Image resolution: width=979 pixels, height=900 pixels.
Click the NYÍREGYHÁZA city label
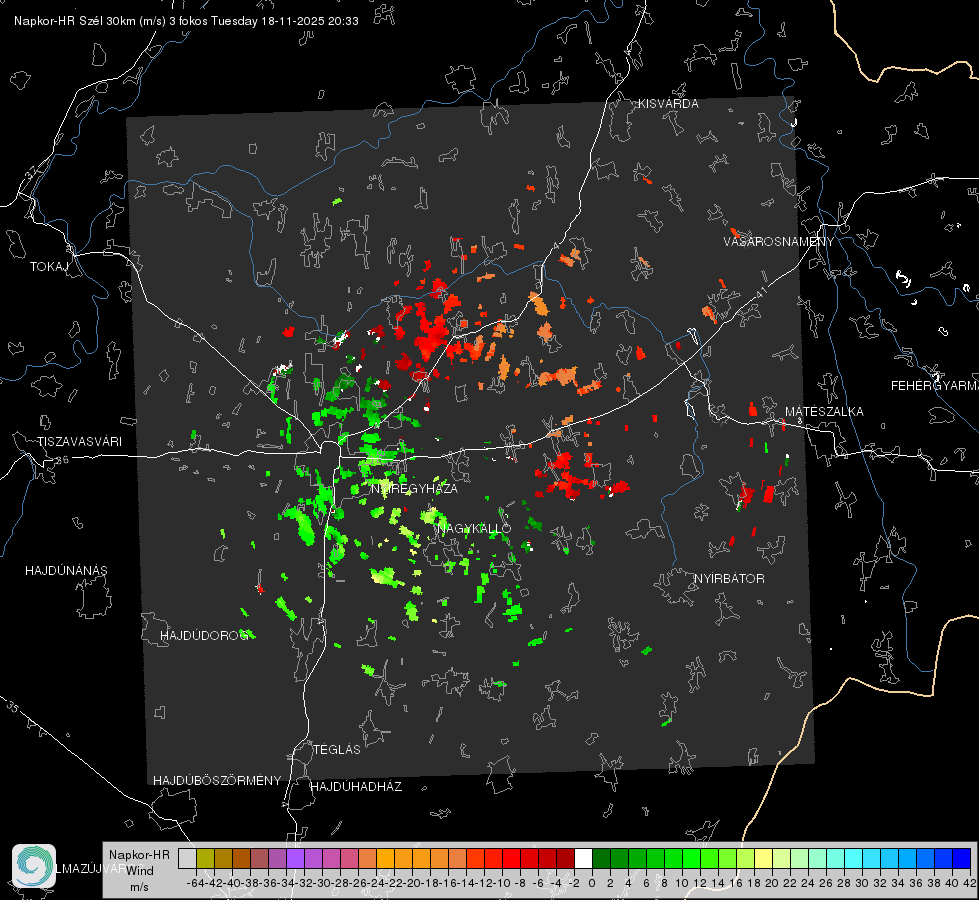coord(414,488)
